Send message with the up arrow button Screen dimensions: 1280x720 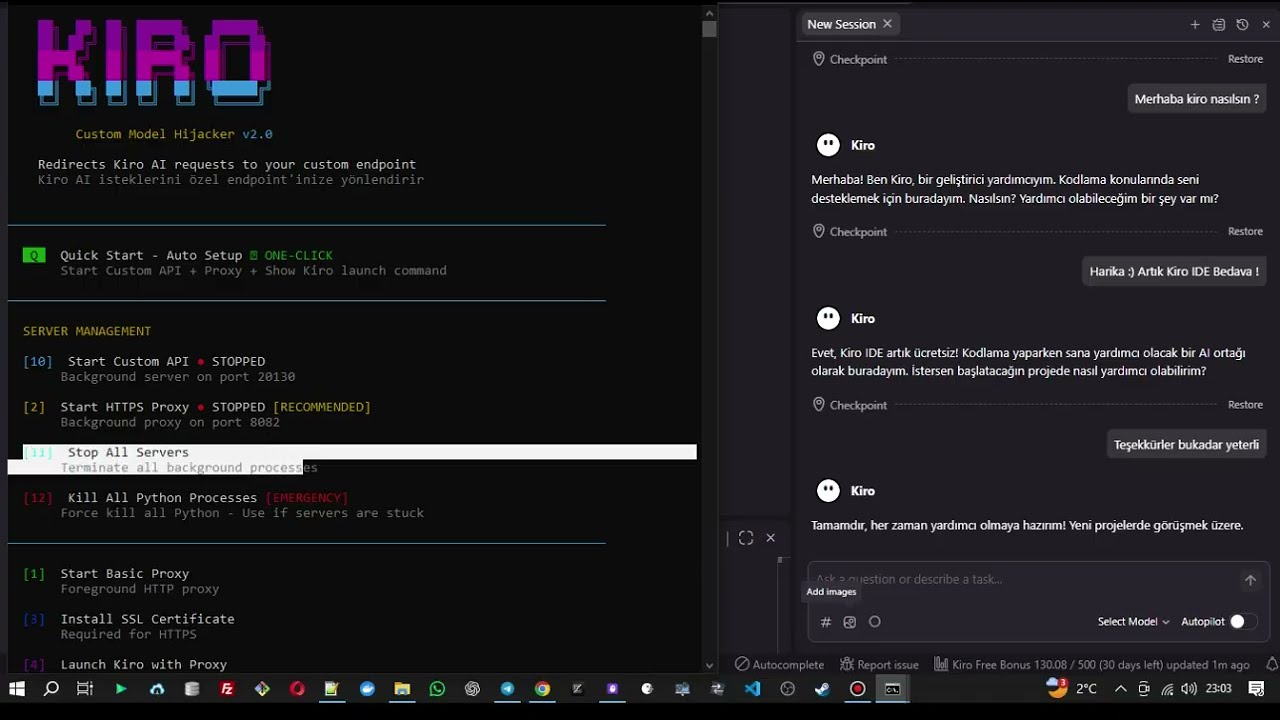tap(1250, 580)
